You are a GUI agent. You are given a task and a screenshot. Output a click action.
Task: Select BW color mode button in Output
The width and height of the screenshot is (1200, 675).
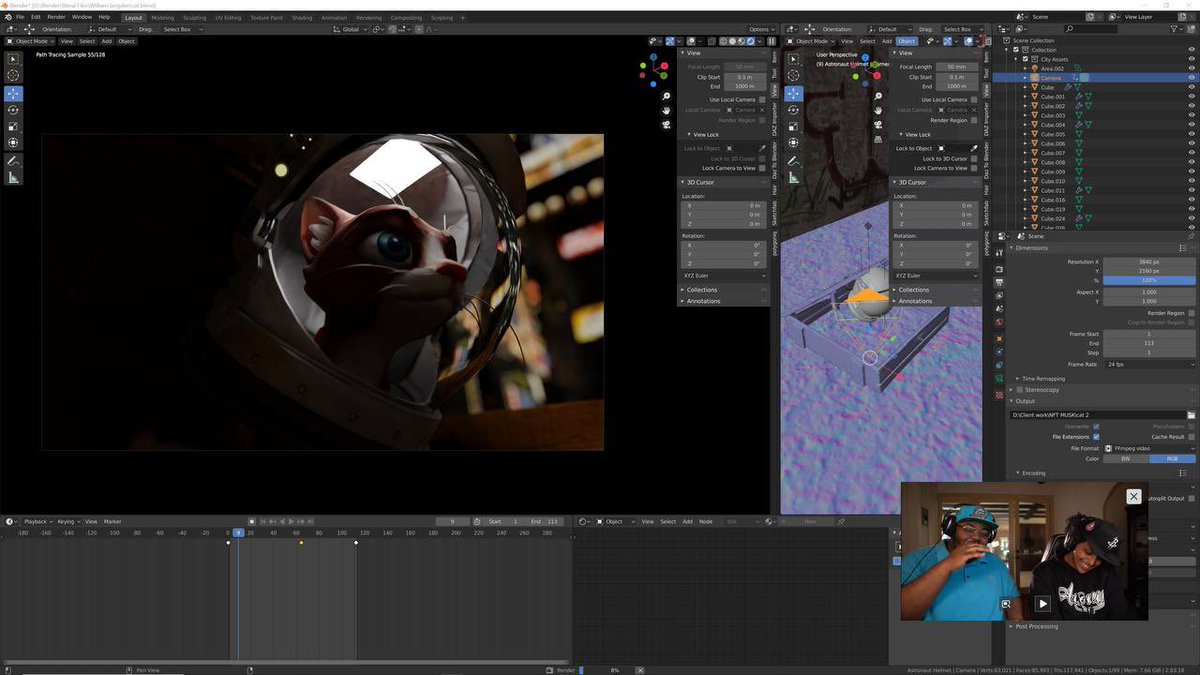[1126, 459]
